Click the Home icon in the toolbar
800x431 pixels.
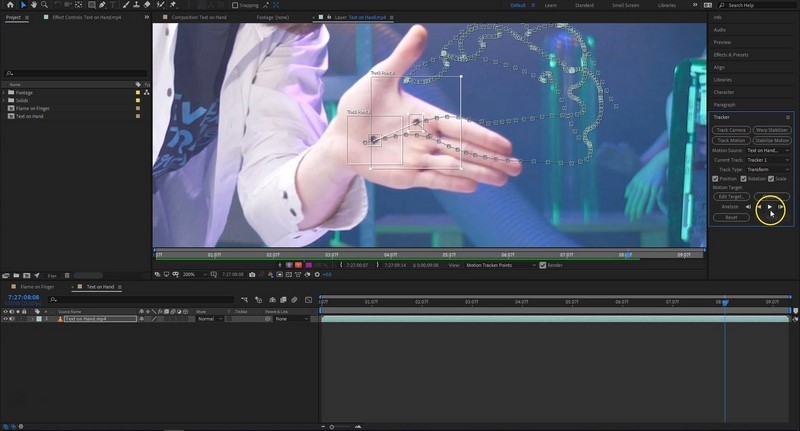pyautogui.click(x=8, y=5)
